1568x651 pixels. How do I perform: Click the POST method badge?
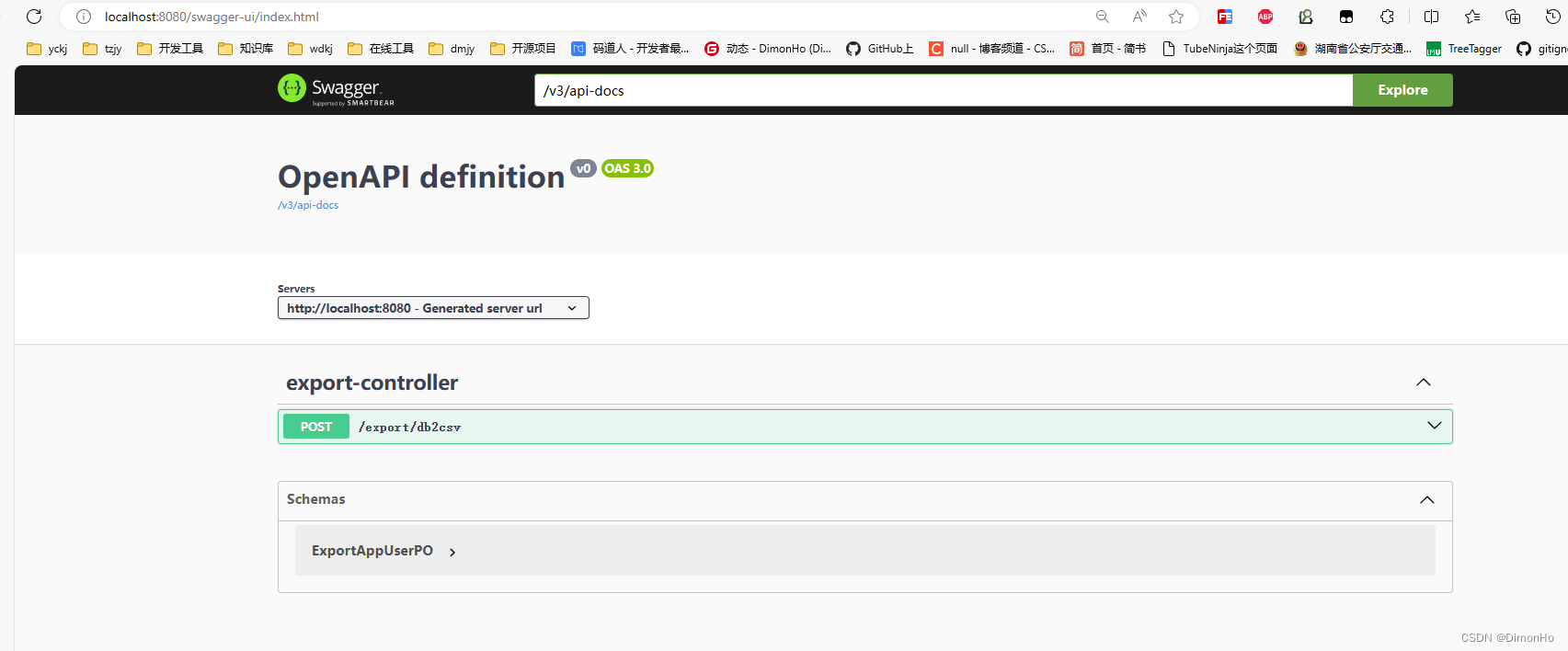pos(316,427)
